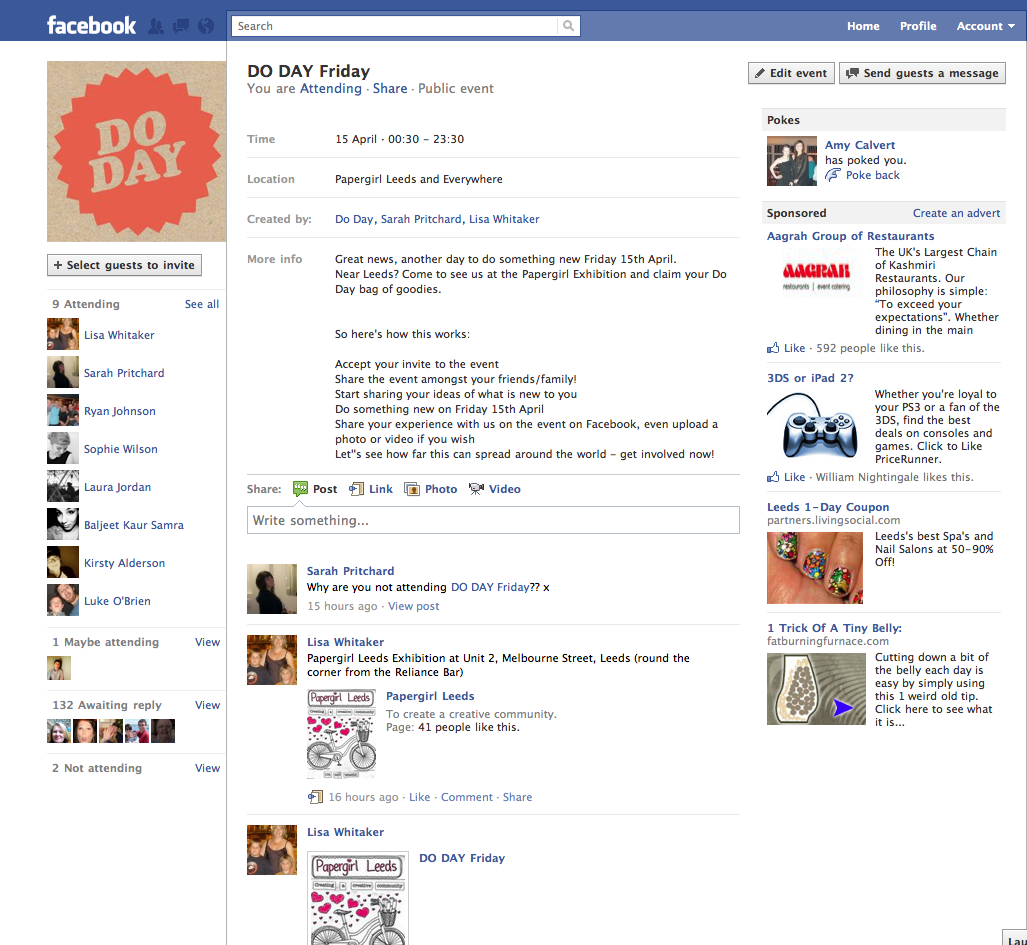Open Luke O'Brien's attendee photo
1027x945 pixels.
[63, 600]
